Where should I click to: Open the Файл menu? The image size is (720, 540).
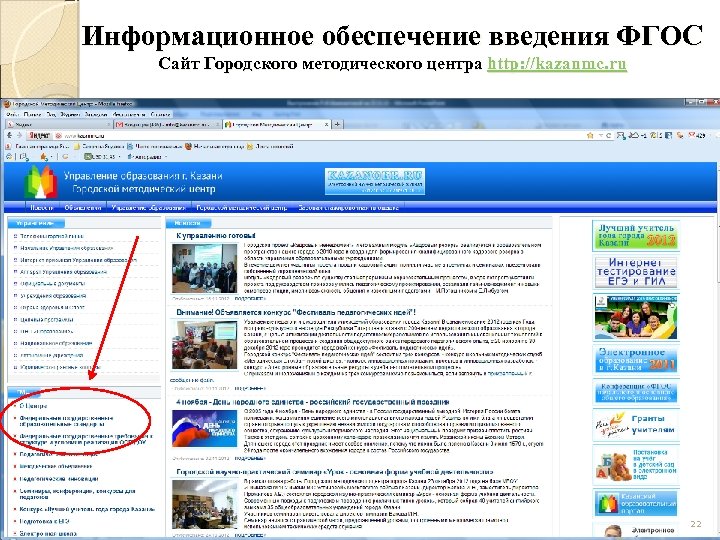point(12,114)
